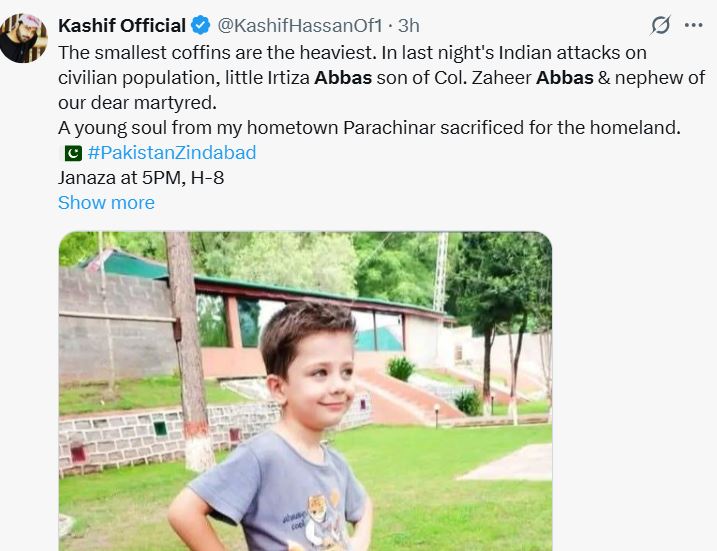Open the Grok explain icon

click(x=660, y=25)
